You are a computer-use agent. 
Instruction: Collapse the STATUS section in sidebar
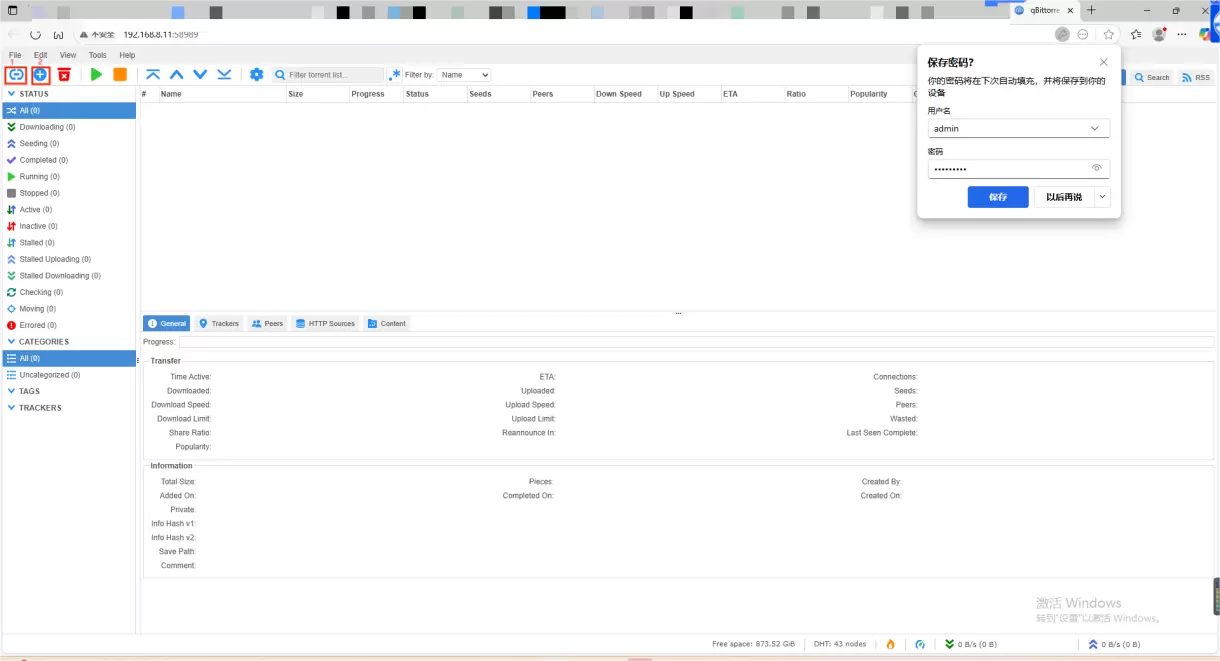(11, 94)
